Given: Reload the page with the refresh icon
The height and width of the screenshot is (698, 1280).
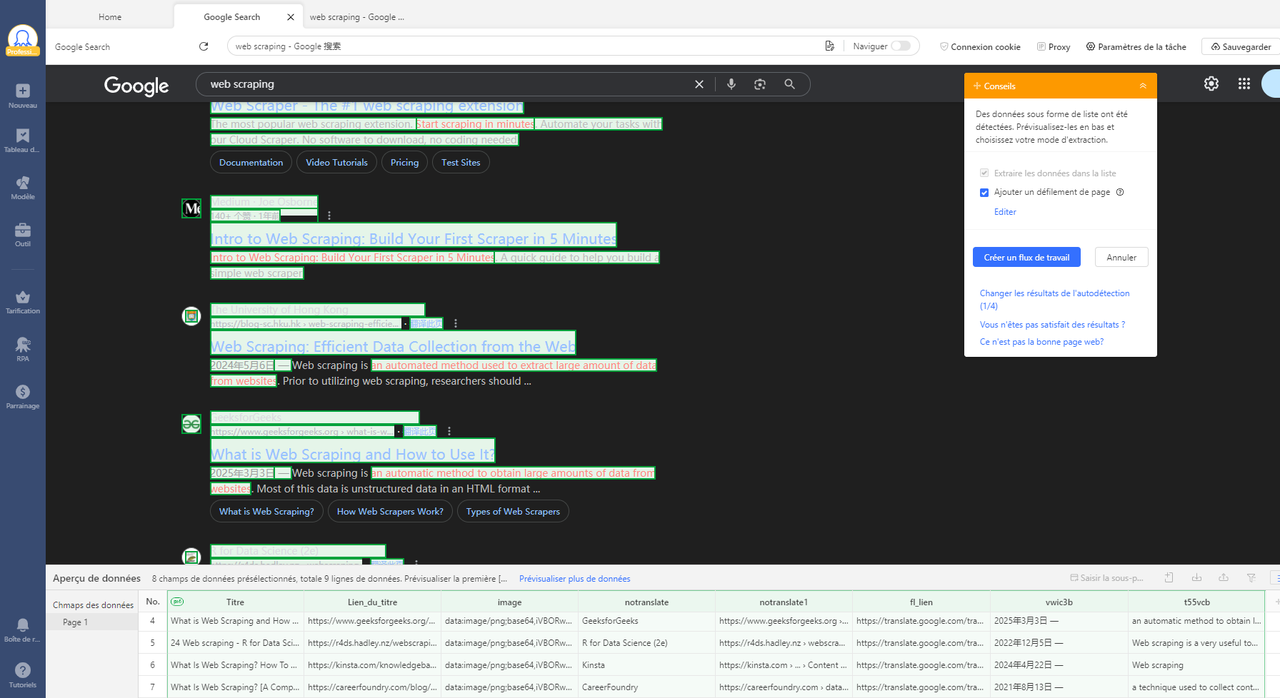Looking at the screenshot, I should click(x=204, y=47).
